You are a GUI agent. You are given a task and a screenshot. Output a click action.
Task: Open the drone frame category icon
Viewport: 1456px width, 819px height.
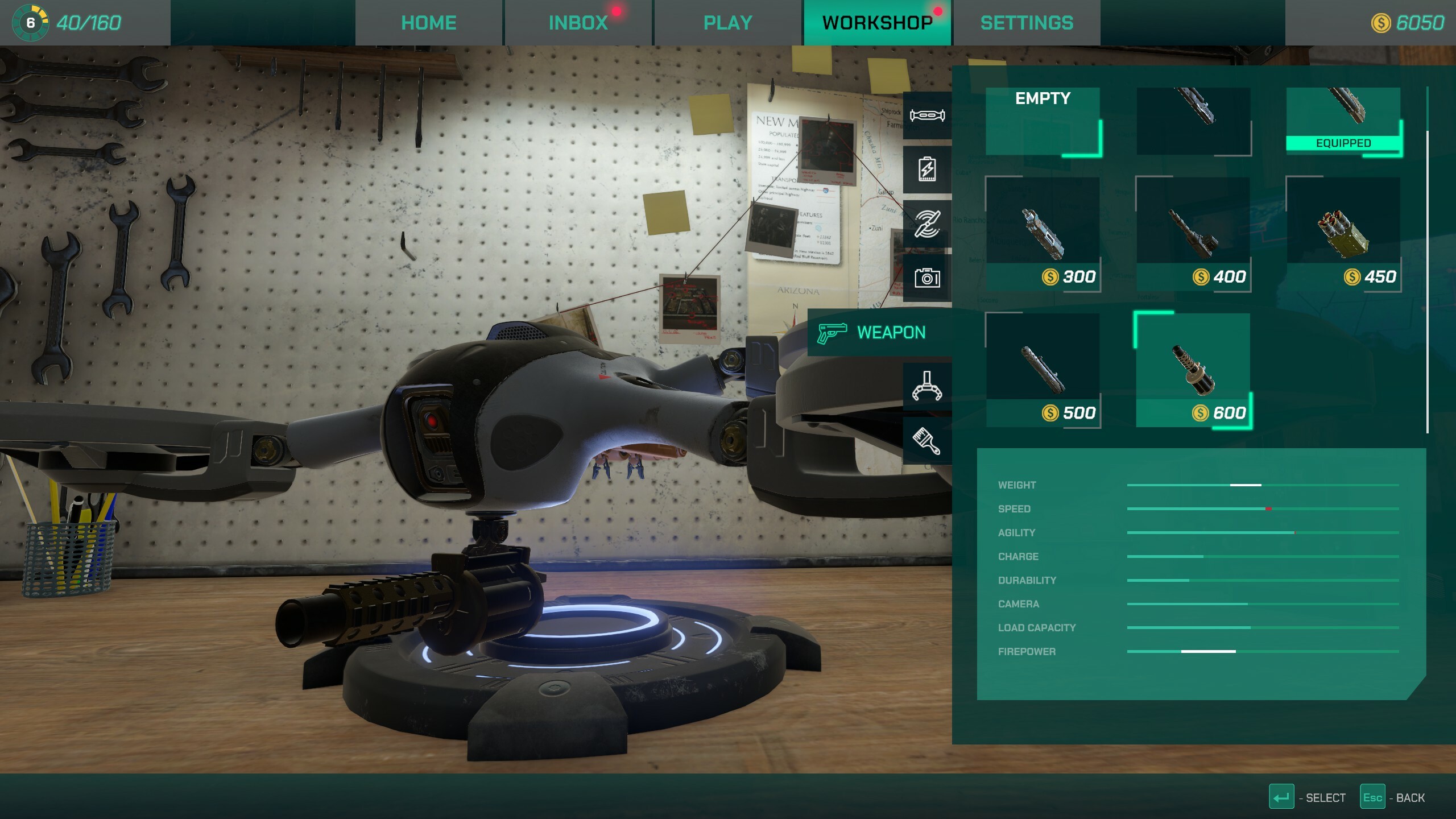pos(927,115)
